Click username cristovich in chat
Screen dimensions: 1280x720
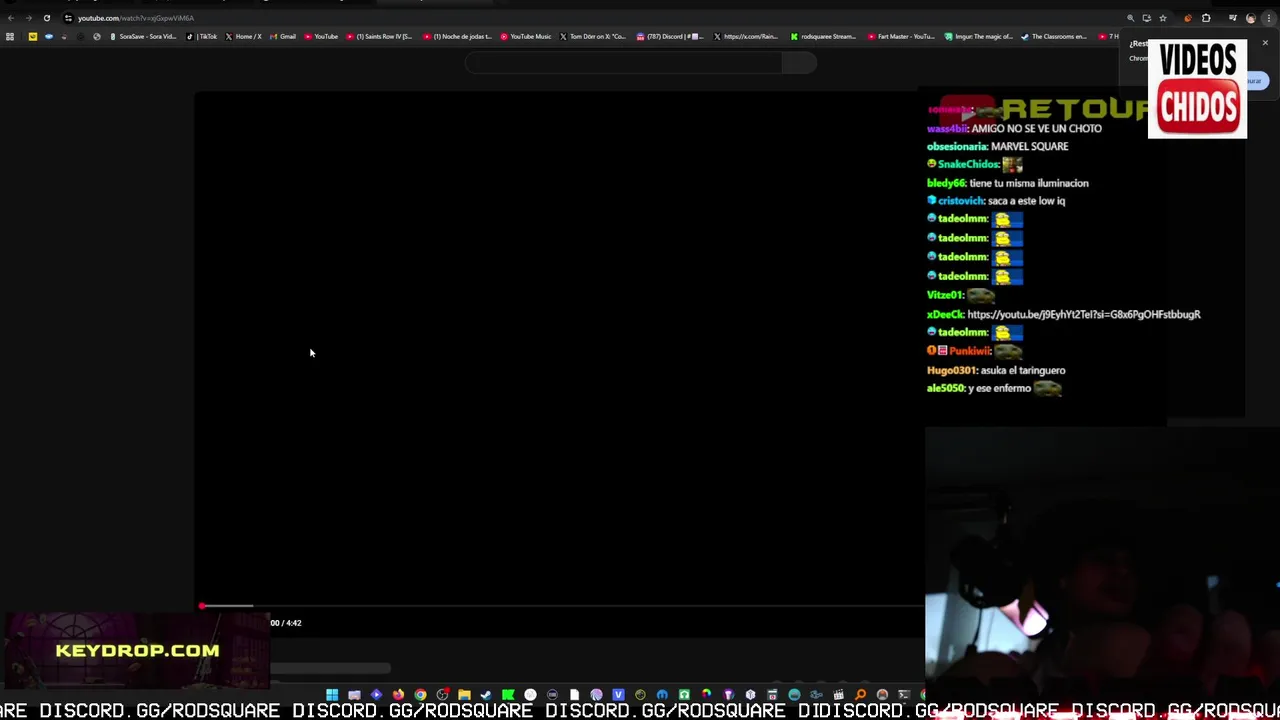pyautogui.click(x=961, y=201)
